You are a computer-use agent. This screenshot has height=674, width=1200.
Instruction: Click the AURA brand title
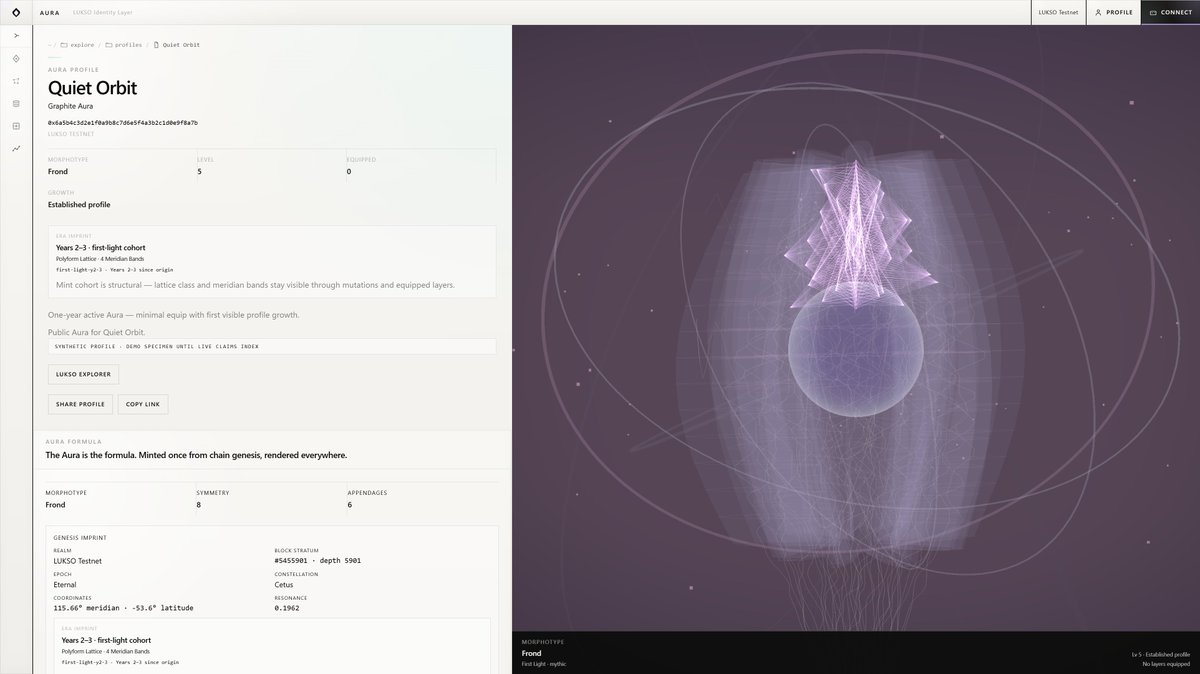click(49, 12)
